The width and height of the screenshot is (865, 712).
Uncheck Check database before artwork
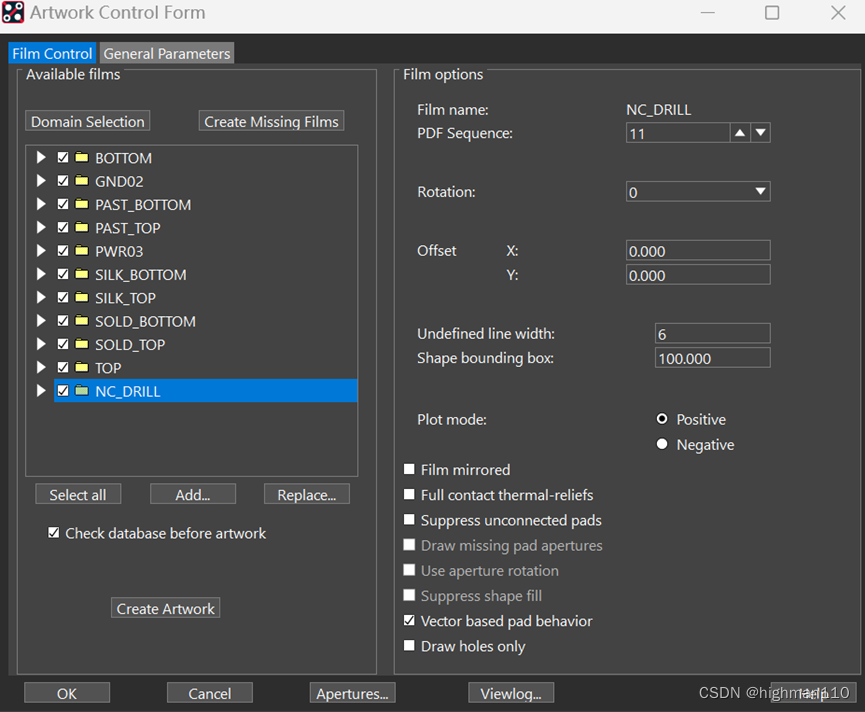[x=54, y=533]
